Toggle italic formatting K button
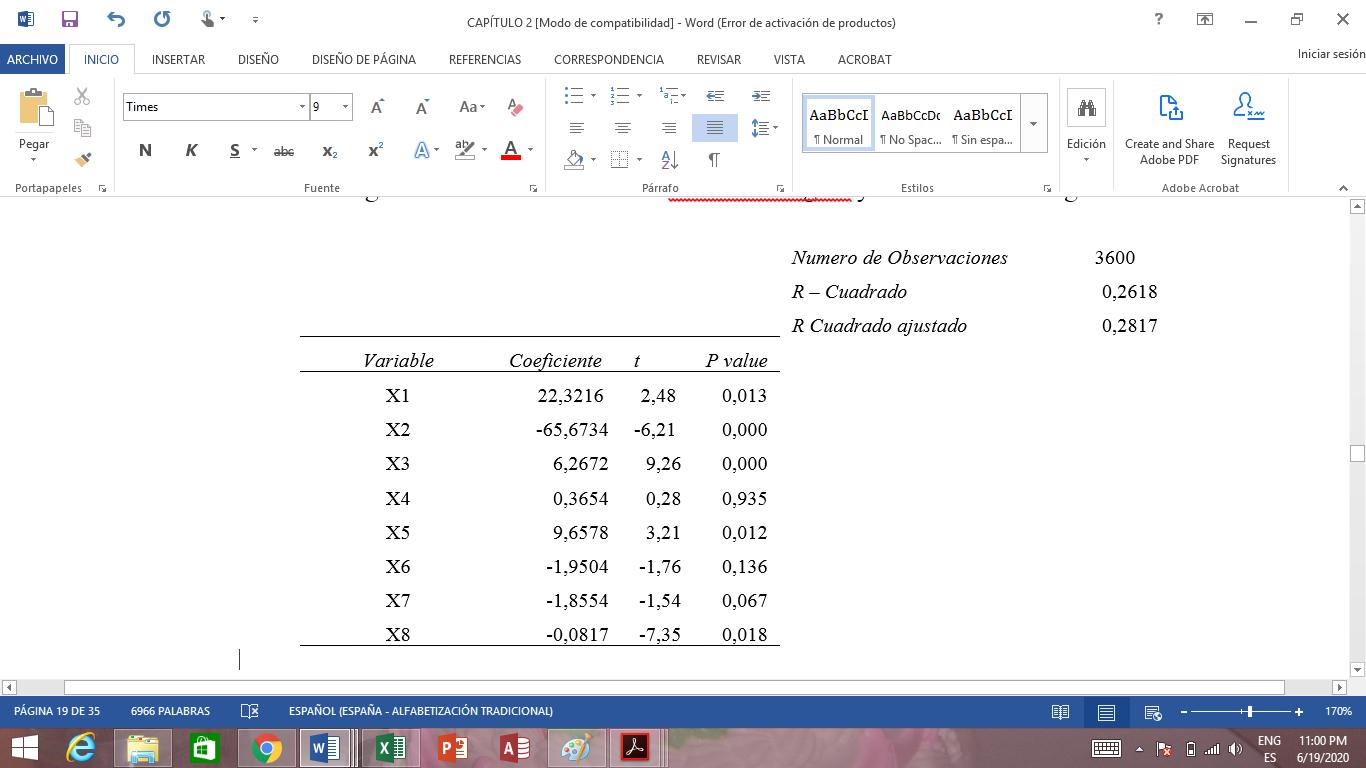Image resolution: width=1366 pixels, height=768 pixels. click(x=191, y=151)
